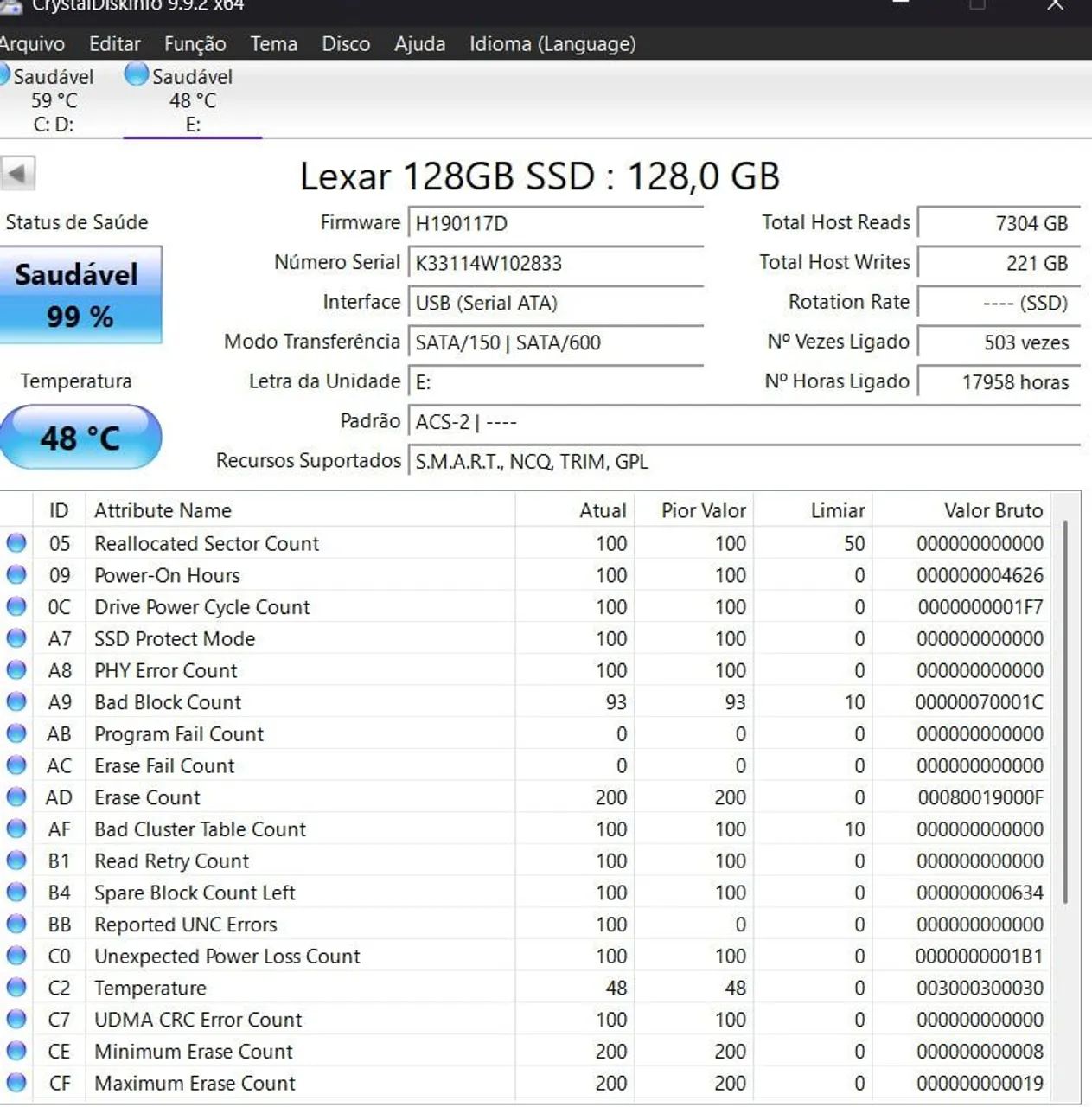Click the status icon for SSD Protect Mode

click(x=16, y=638)
